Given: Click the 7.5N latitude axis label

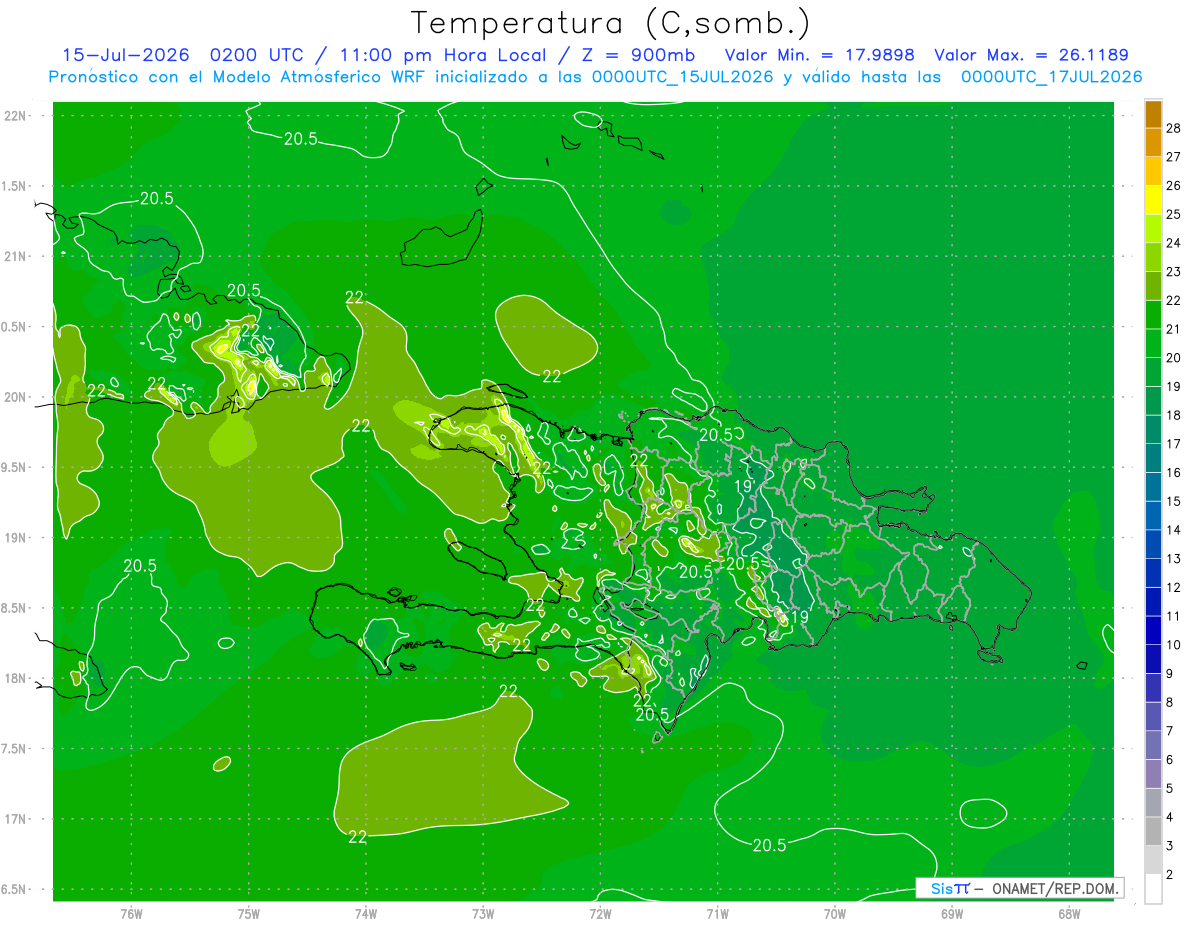Looking at the screenshot, I should 14,749.
